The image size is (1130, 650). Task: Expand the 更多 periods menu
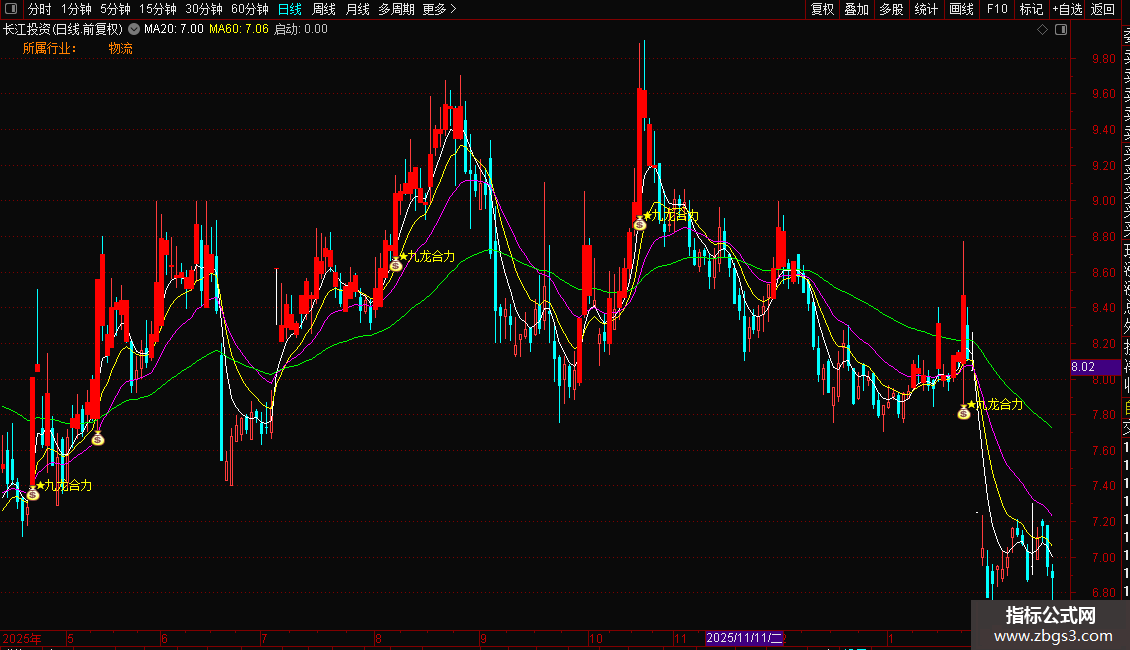[440, 9]
